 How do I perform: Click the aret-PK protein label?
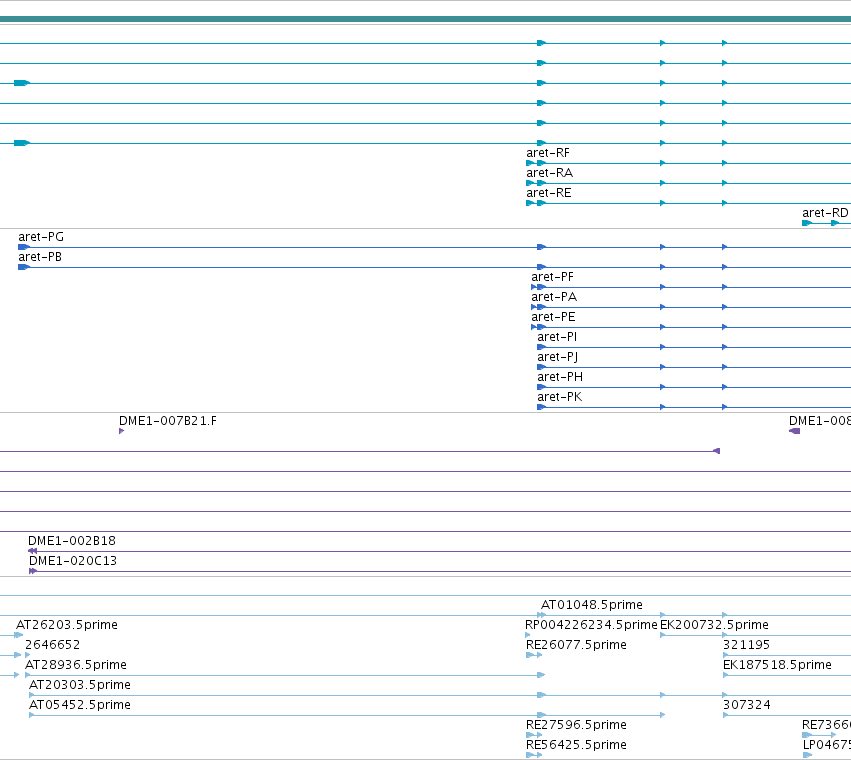pos(560,397)
